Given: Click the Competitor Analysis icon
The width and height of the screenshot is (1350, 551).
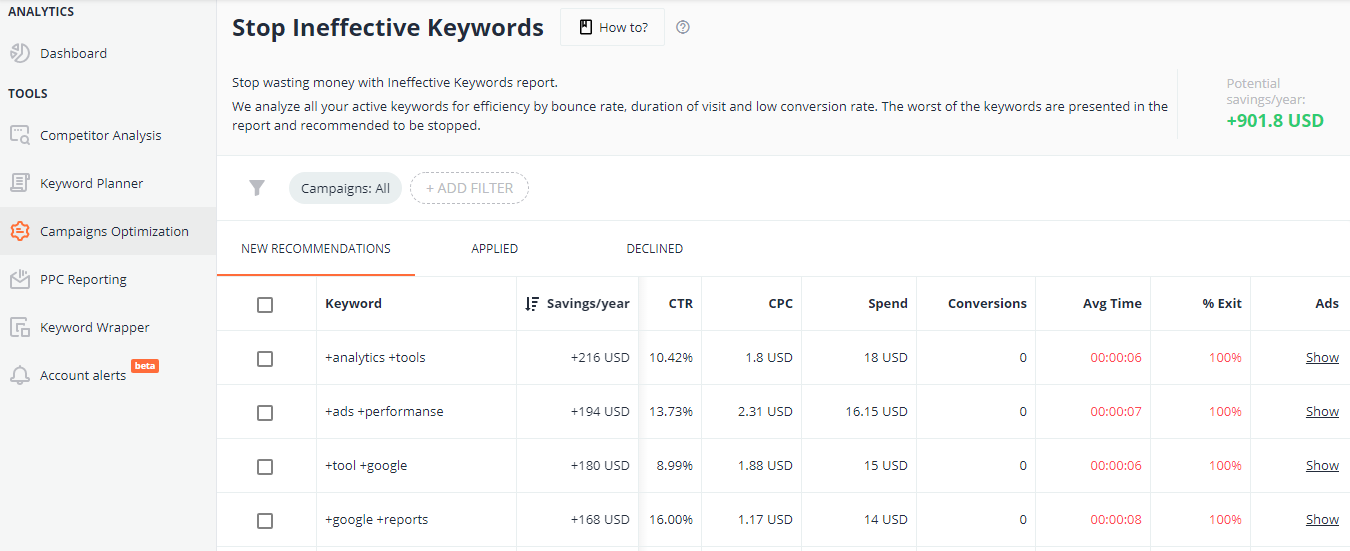Looking at the screenshot, I should 20,135.
